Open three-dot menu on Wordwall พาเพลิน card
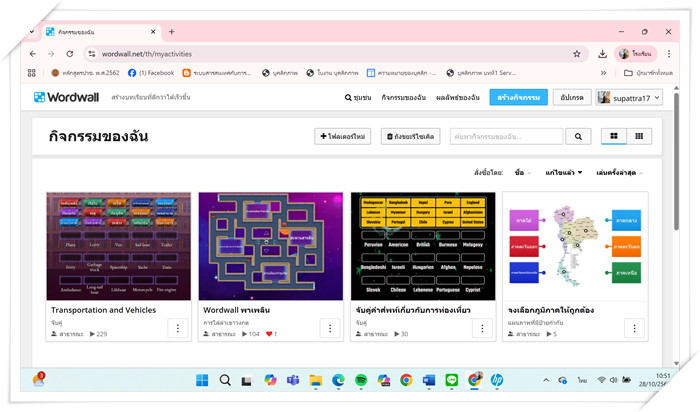Viewport: 700px width, 412px height. click(x=330, y=328)
